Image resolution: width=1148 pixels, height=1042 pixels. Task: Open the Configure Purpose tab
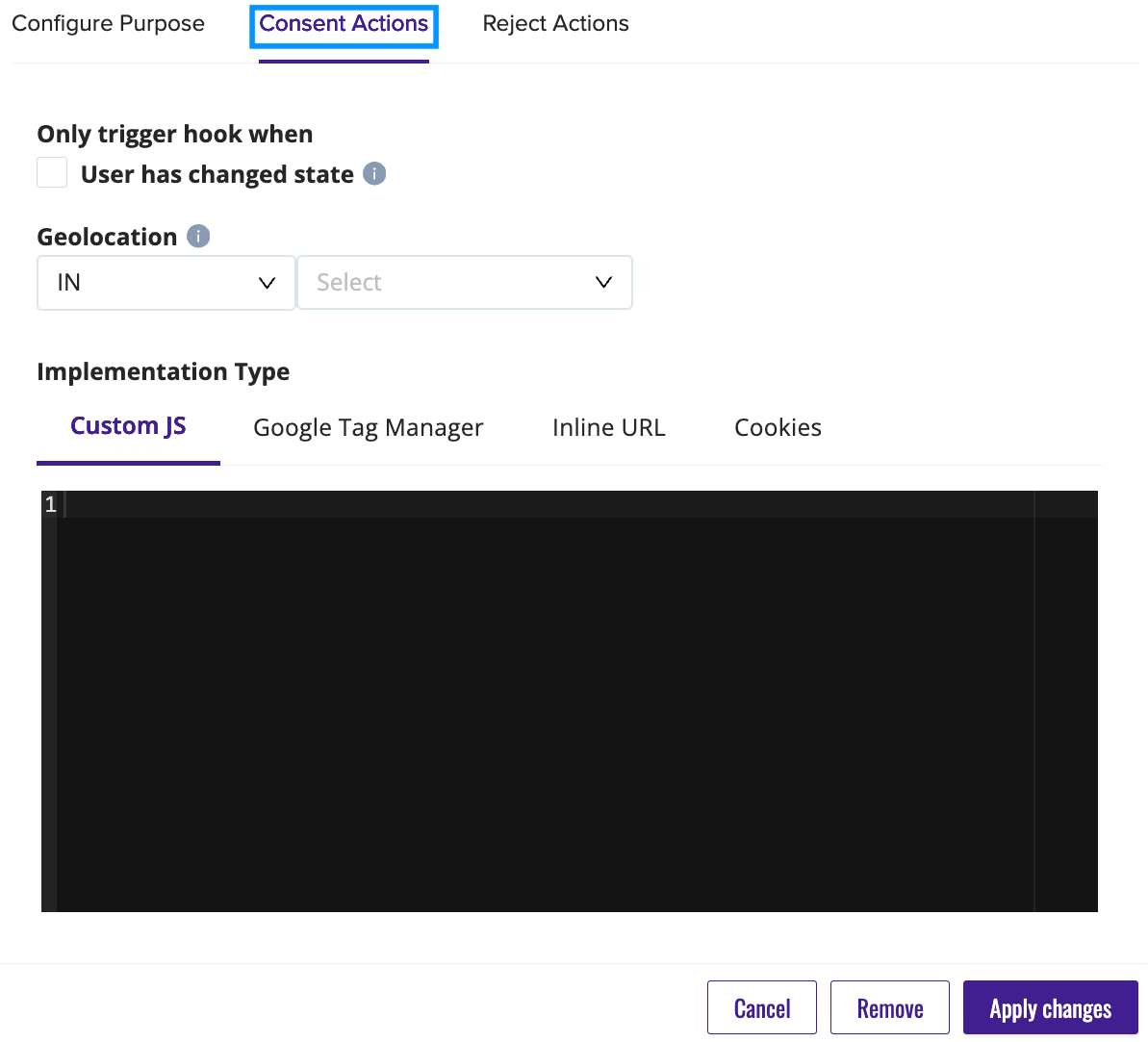click(x=109, y=23)
